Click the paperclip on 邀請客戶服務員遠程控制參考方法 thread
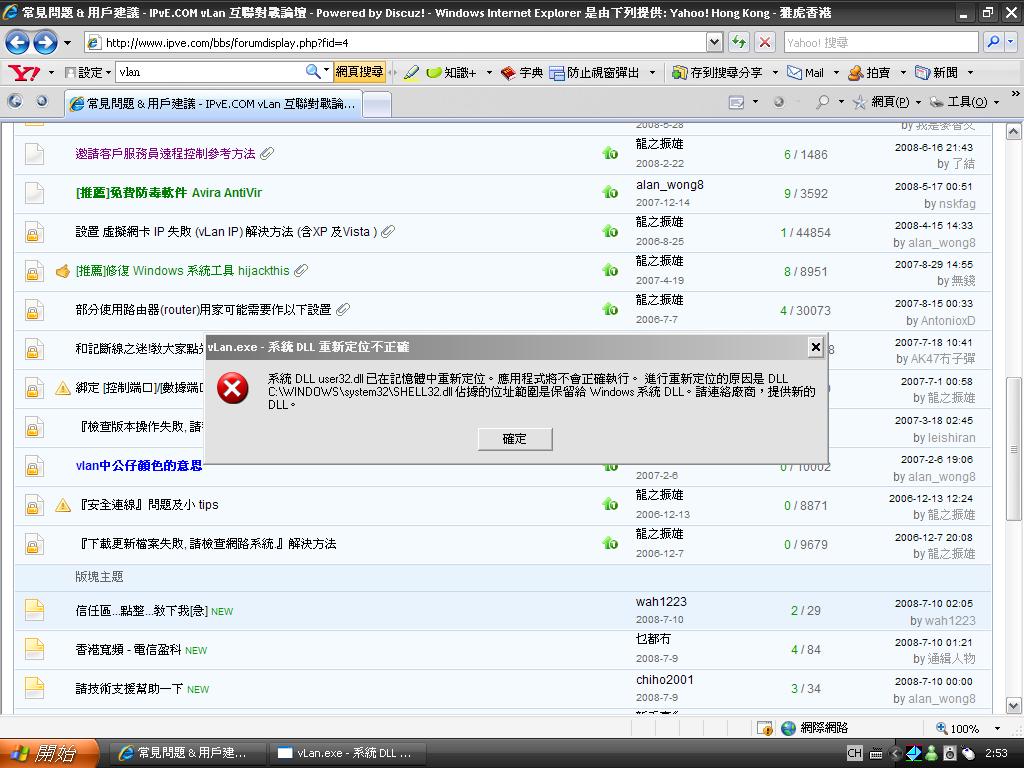Screen dimensions: 1024x768 click(266, 153)
